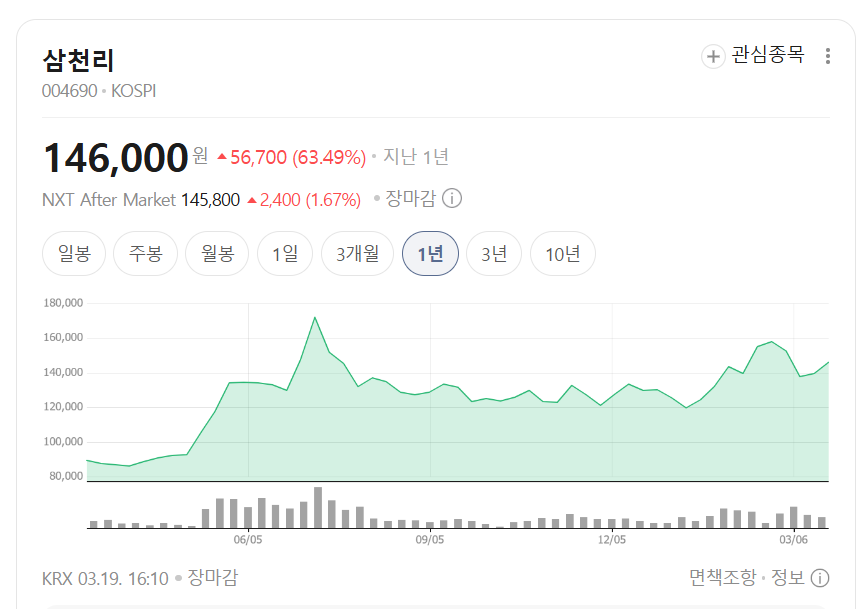Switch to the 3년 three-year range

(494, 253)
